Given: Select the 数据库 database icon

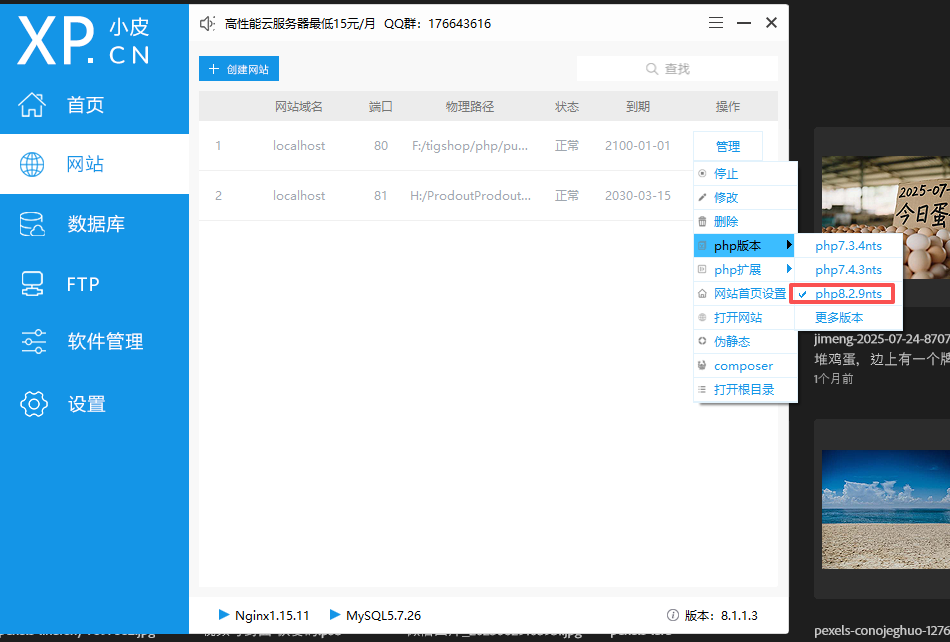Looking at the screenshot, I should tap(33, 224).
